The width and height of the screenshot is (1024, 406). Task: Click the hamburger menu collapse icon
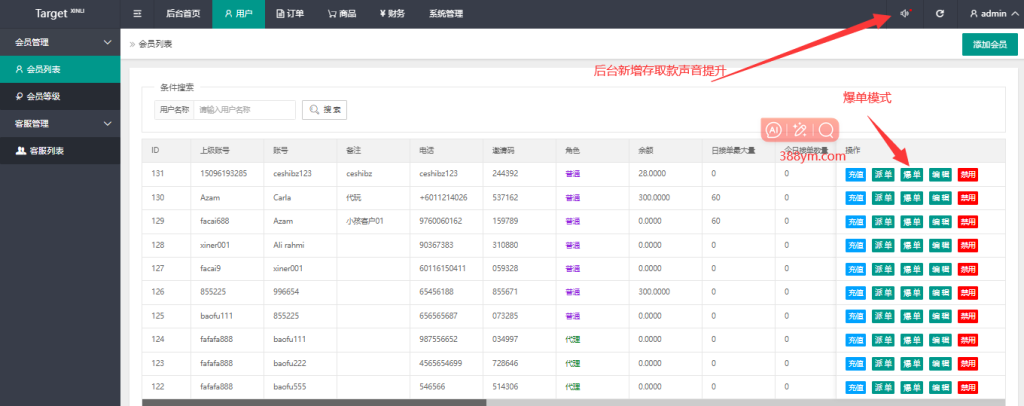[x=137, y=14]
